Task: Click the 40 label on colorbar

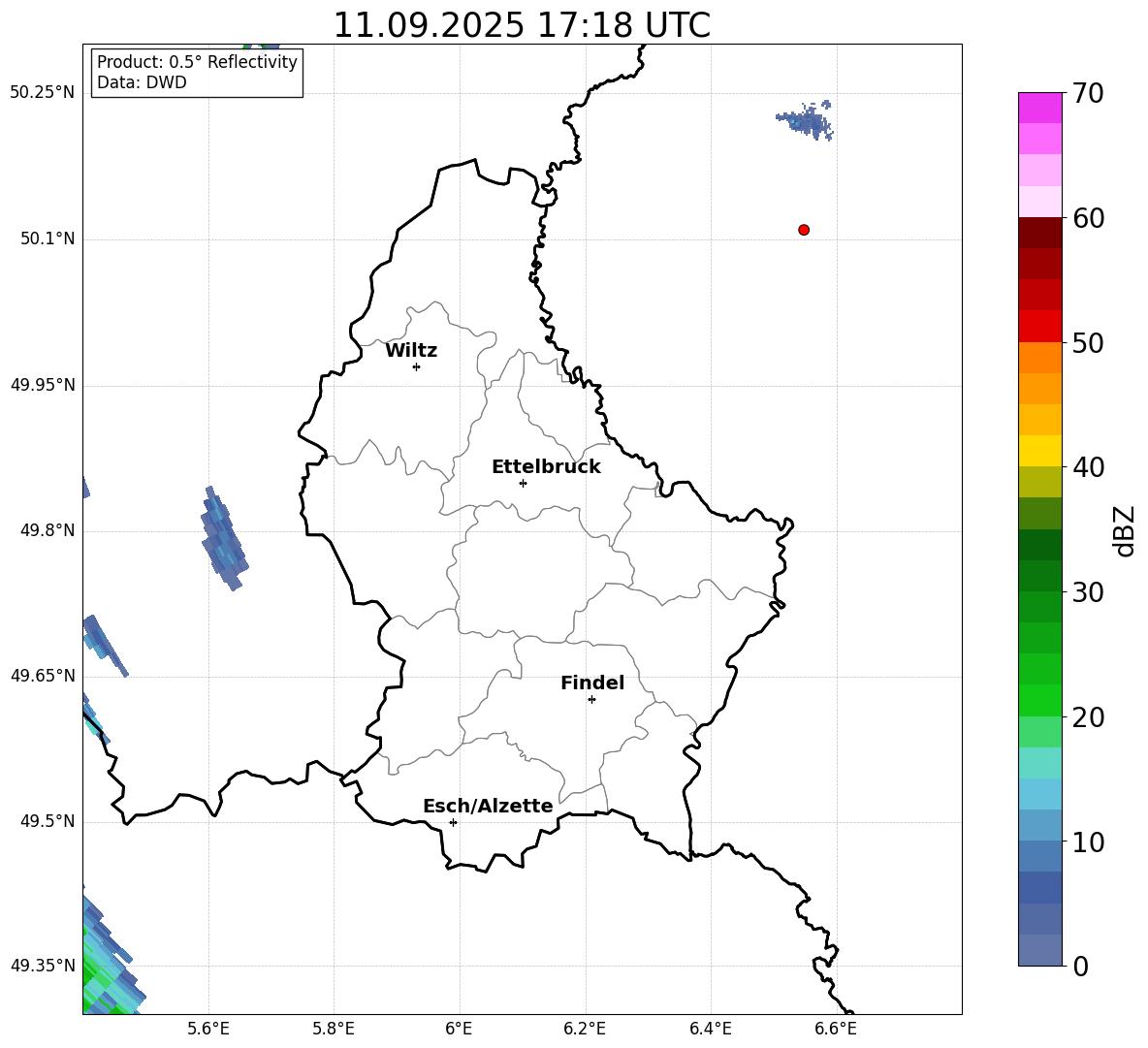Action: click(x=1089, y=467)
